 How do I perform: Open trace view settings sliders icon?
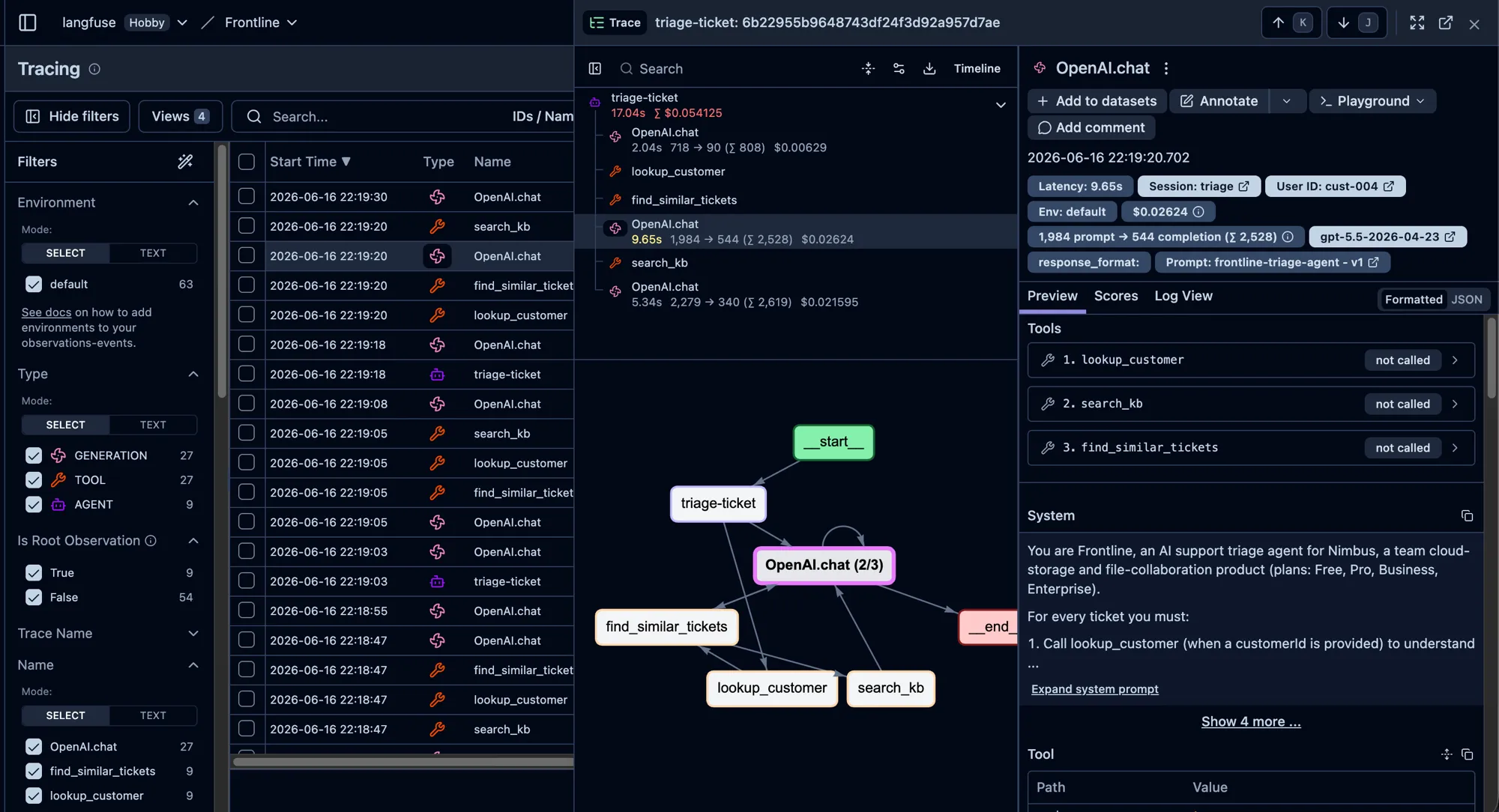click(899, 68)
